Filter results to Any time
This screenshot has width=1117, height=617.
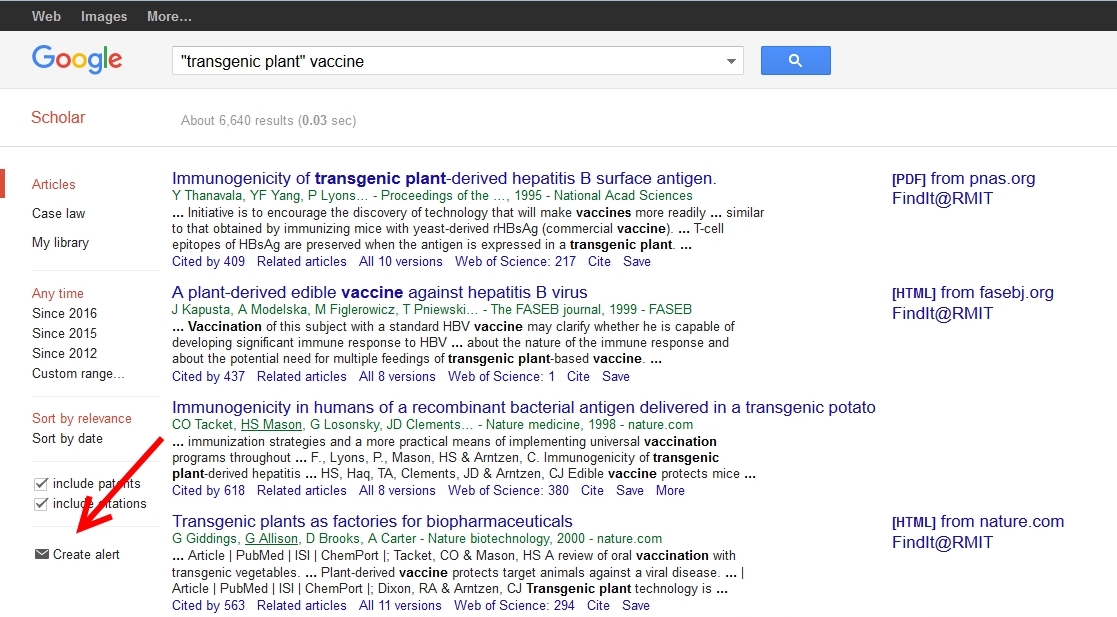pos(58,294)
